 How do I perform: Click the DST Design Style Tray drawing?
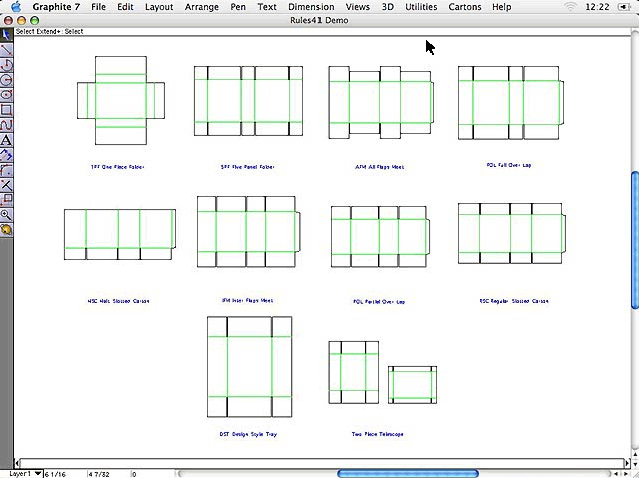point(249,367)
